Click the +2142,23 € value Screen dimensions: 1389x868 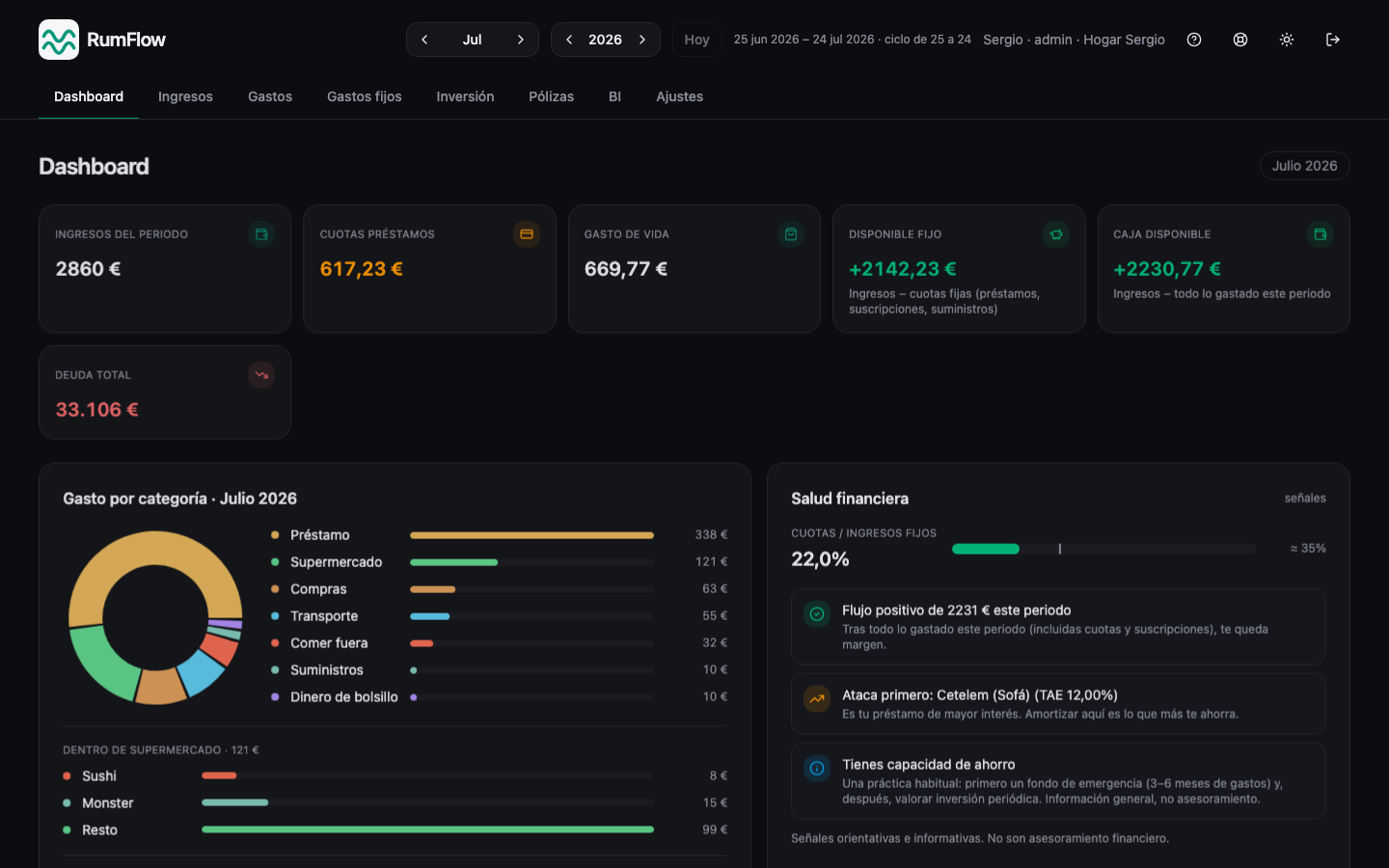tap(903, 269)
